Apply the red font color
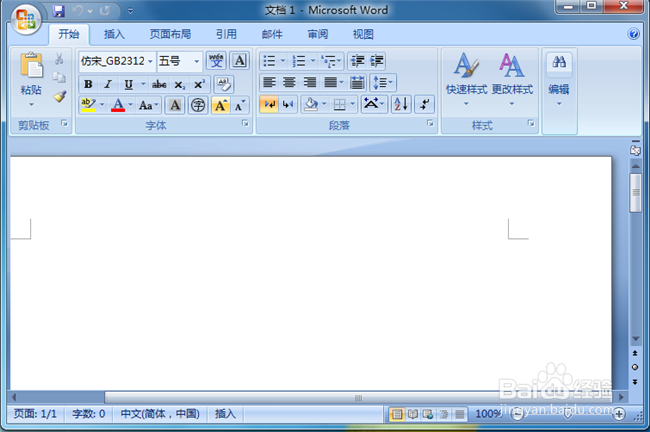The height and width of the screenshot is (432, 650). click(118, 105)
